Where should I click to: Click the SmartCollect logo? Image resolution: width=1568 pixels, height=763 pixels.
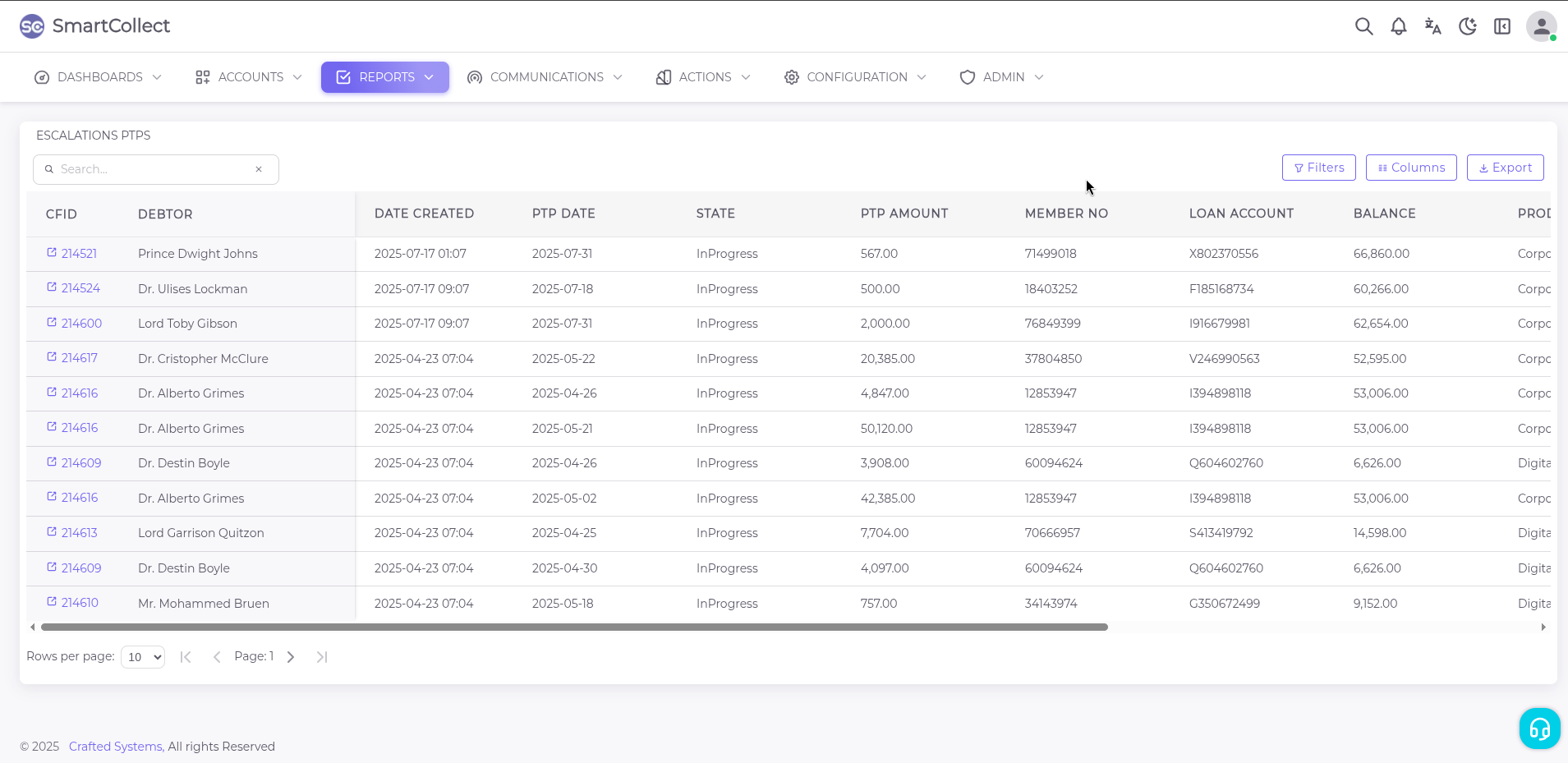95,26
